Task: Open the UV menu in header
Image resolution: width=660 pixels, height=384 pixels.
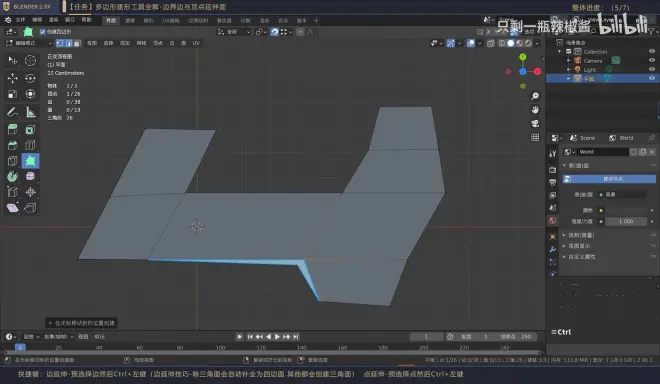Action: click(196, 43)
